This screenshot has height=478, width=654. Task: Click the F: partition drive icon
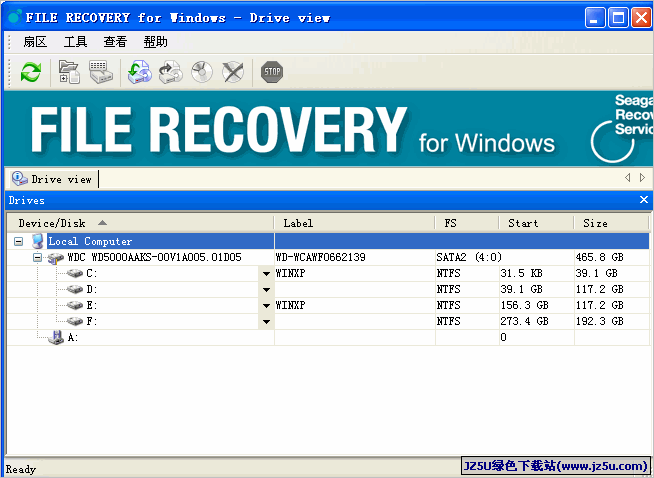pos(75,321)
